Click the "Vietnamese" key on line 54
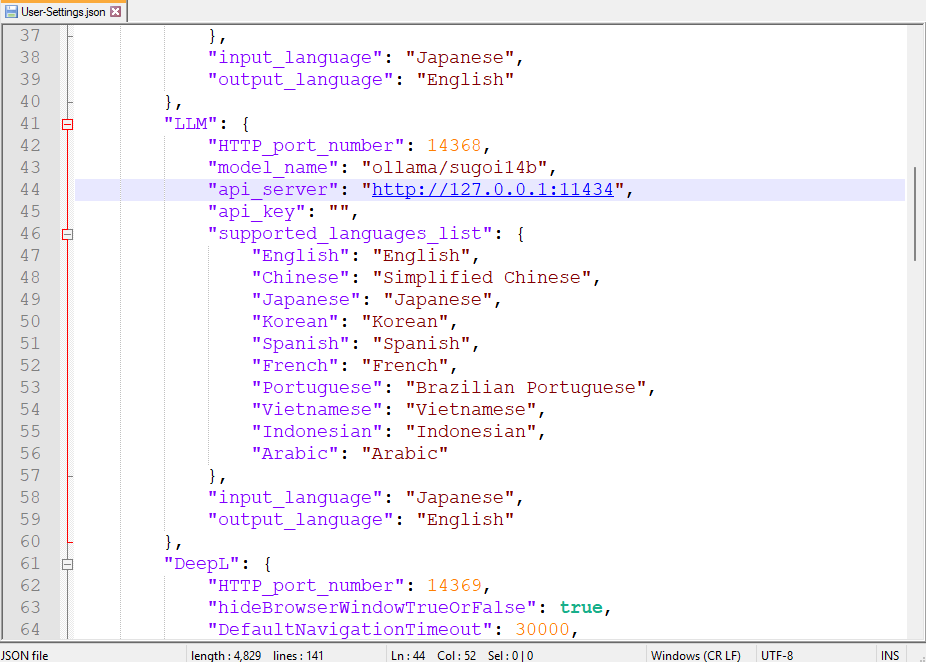The height and width of the screenshot is (662, 926). [317, 409]
